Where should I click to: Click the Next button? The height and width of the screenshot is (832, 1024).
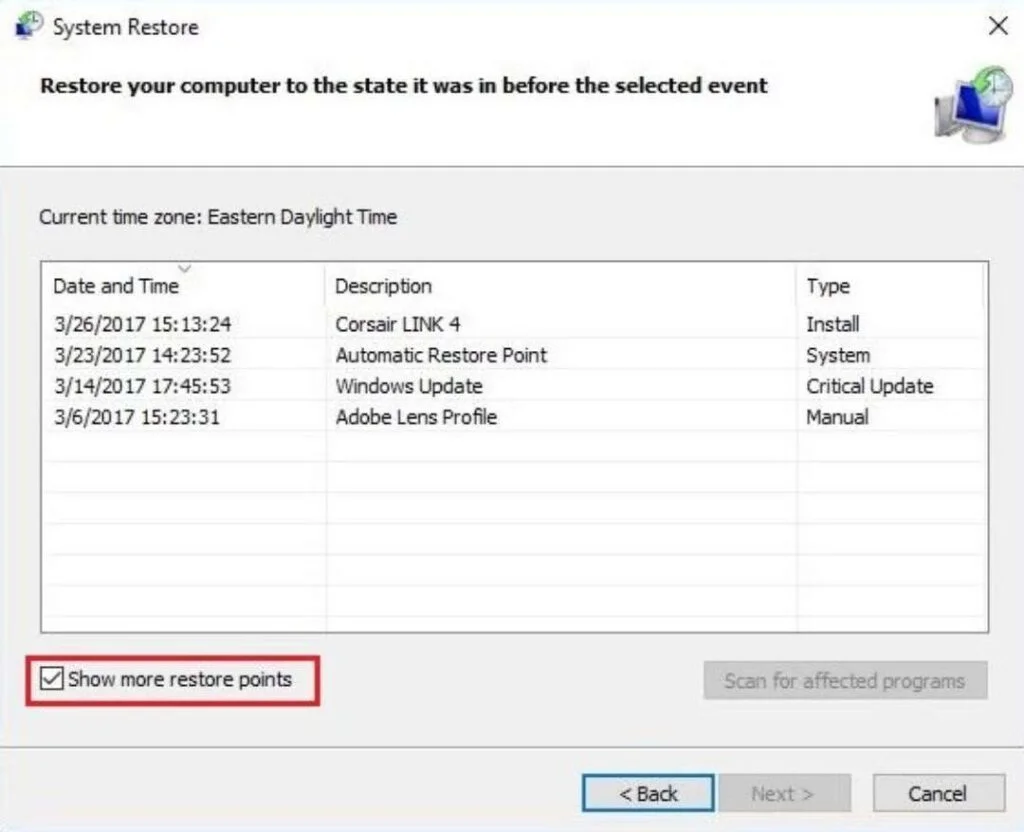(x=784, y=793)
